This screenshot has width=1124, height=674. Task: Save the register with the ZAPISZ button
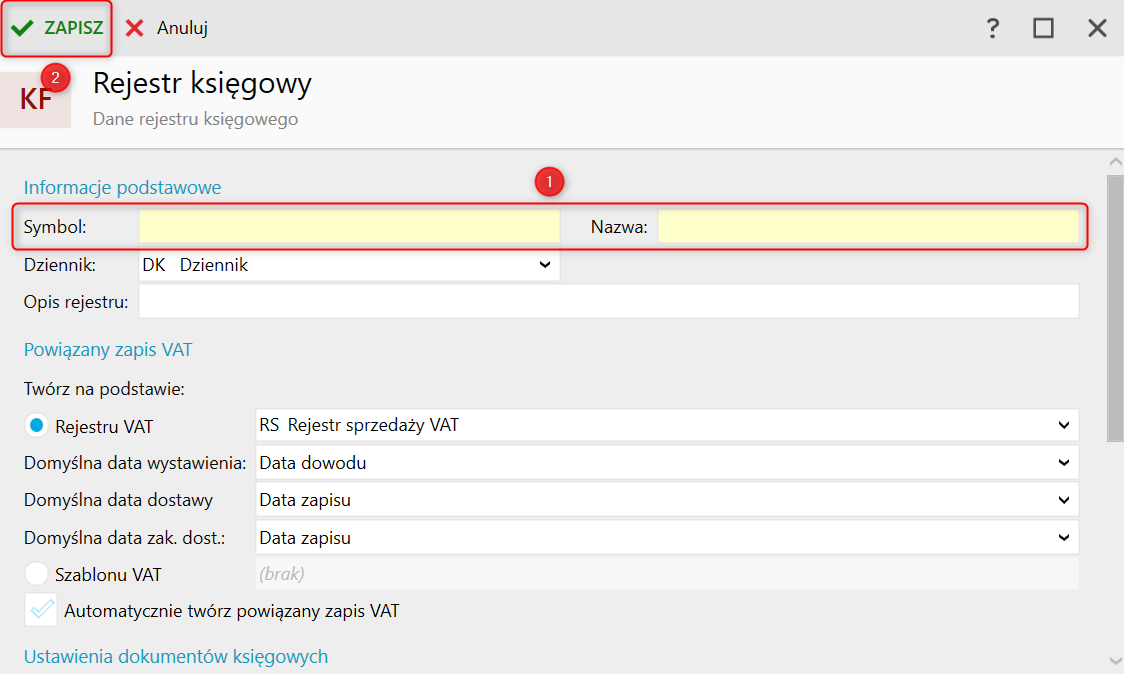click(57, 28)
